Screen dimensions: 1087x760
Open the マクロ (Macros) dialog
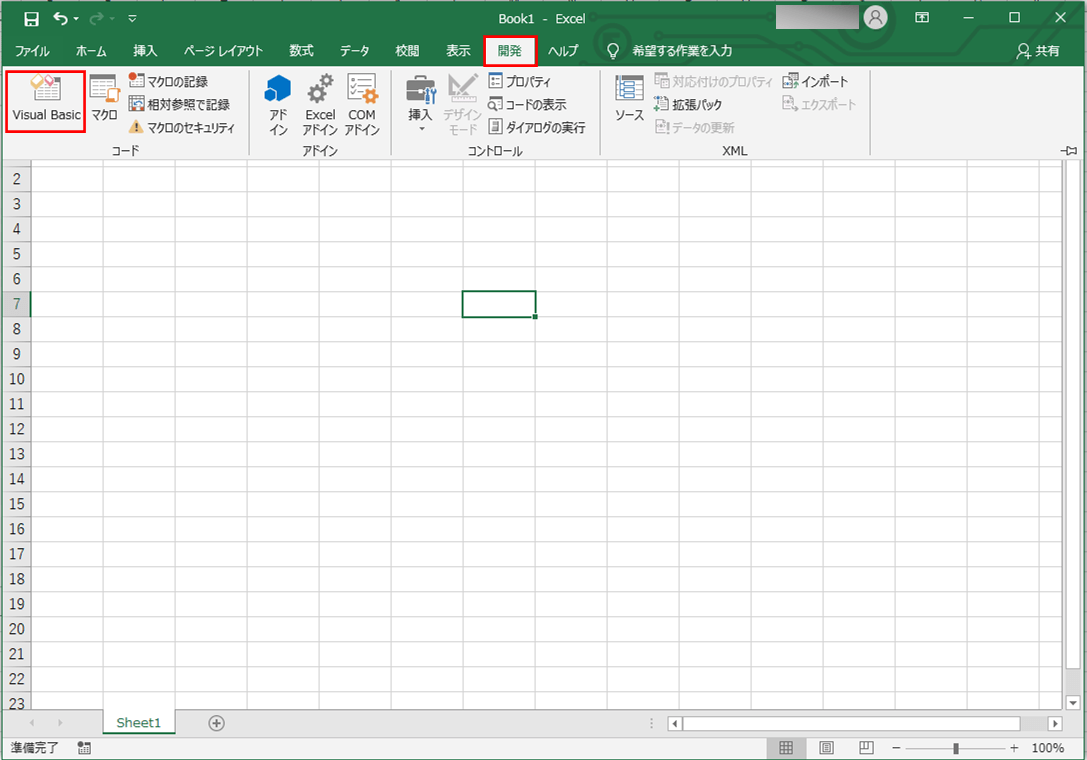coord(104,102)
